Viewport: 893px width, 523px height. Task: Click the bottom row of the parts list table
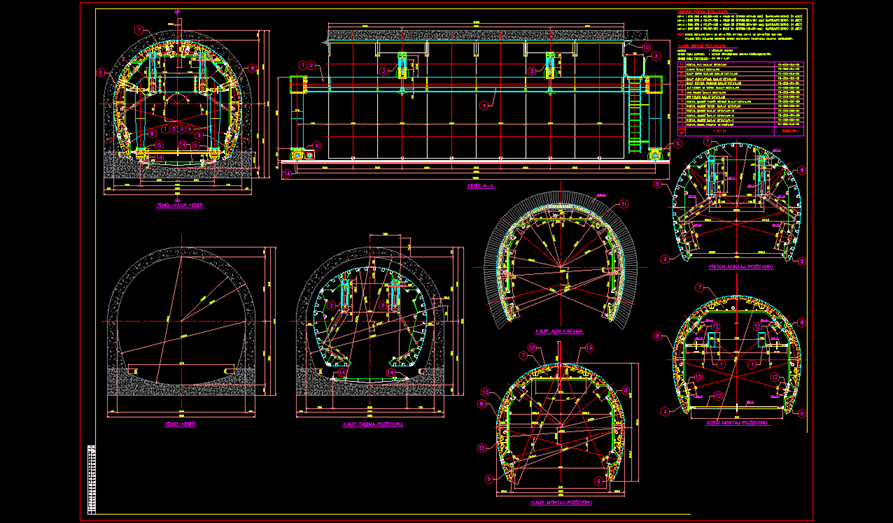(740, 130)
